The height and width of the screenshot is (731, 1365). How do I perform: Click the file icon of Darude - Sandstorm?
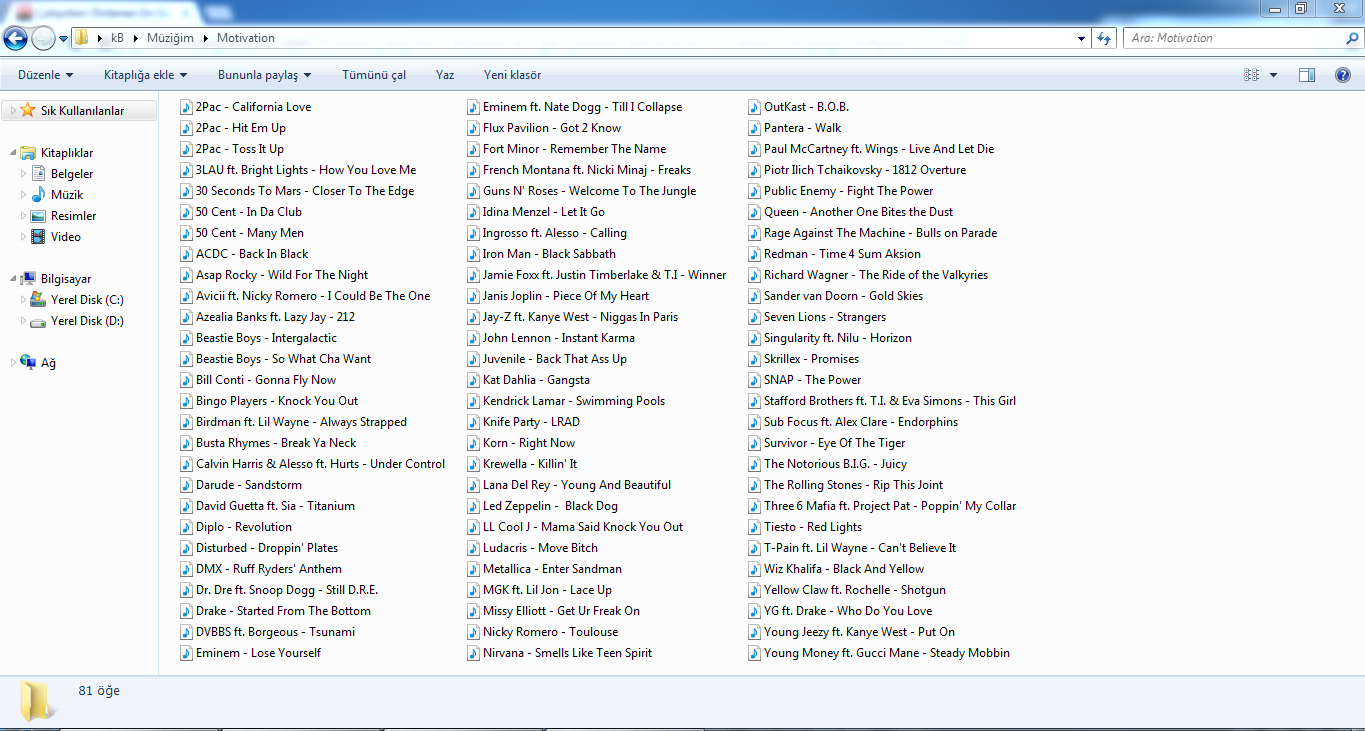click(x=187, y=485)
